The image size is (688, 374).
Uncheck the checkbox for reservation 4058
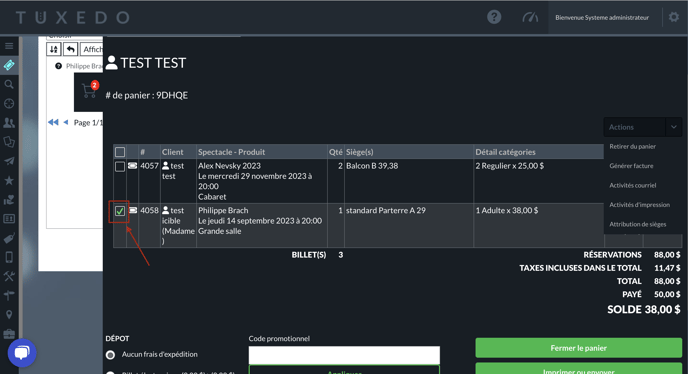pyautogui.click(x=119, y=211)
